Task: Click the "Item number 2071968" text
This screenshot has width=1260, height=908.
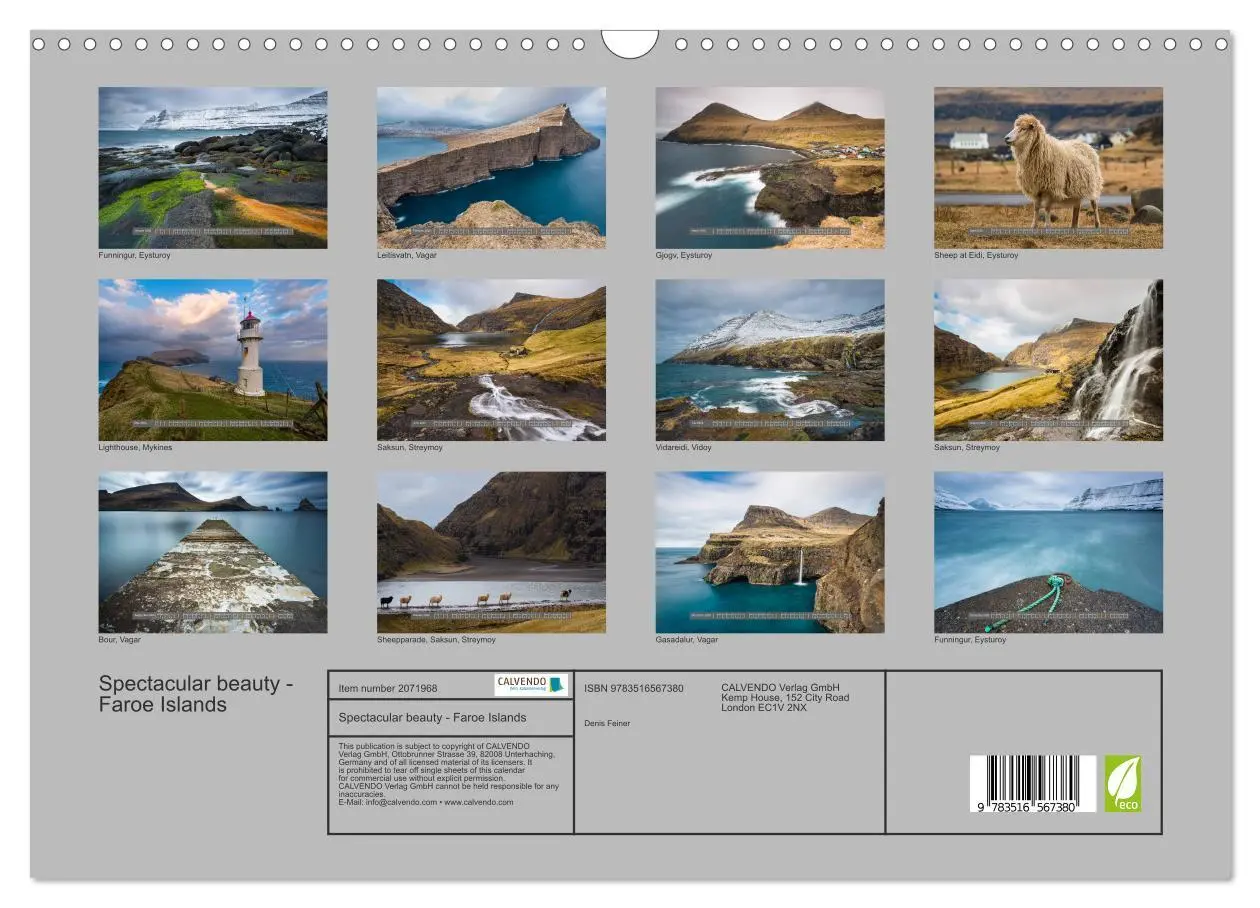Action: 388,688
